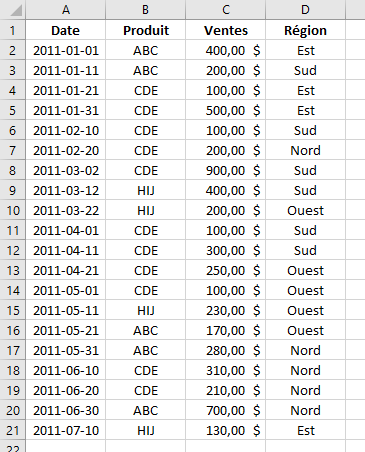The width and height of the screenshot is (365, 452).
Task: Click the Produit header cell
Action: [146, 30]
